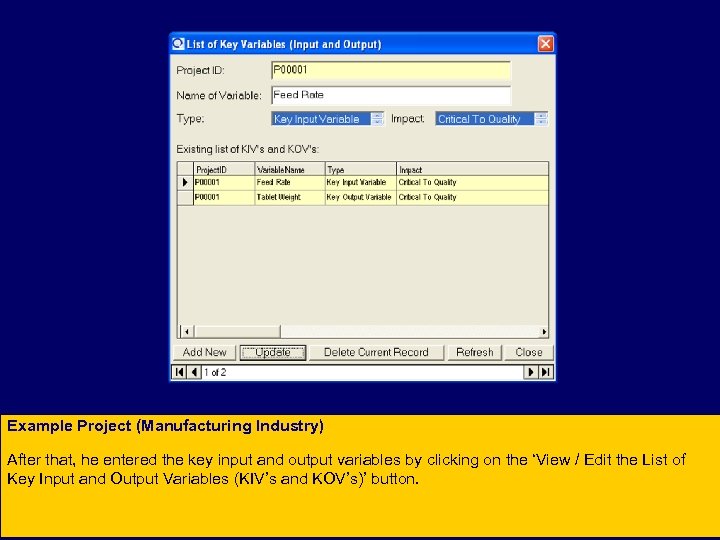Go to next record navigation arrow
The image size is (720, 540).
(531, 372)
